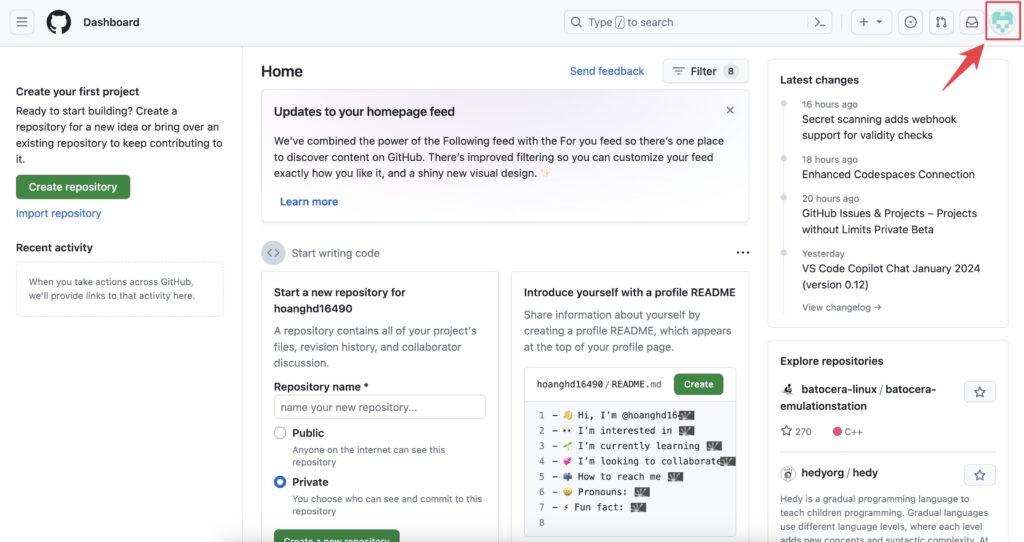Click the hedyorg avatar icon
Viewport: 1024px width, 542px height.
click(788, 473)
